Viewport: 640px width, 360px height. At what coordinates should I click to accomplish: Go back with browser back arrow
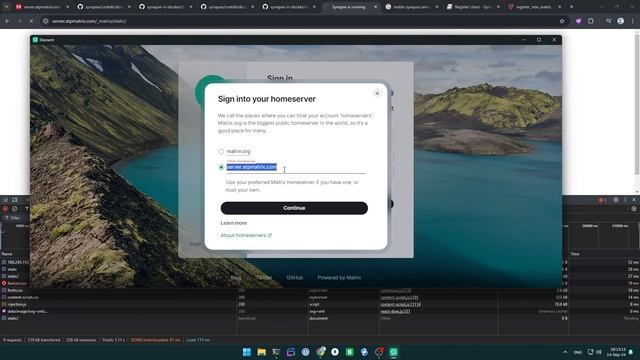coord(7,21)
